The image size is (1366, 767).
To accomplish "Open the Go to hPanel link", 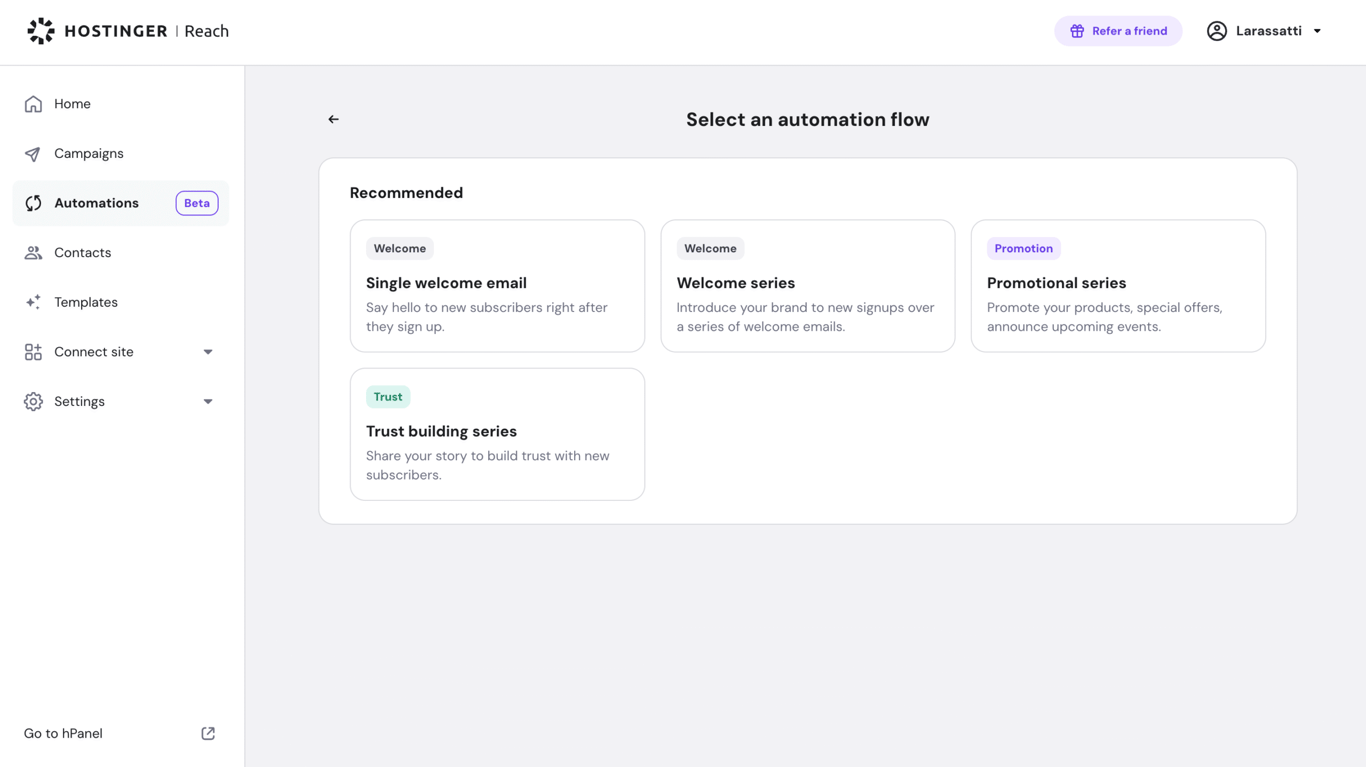I will click(x=62, y=732).
